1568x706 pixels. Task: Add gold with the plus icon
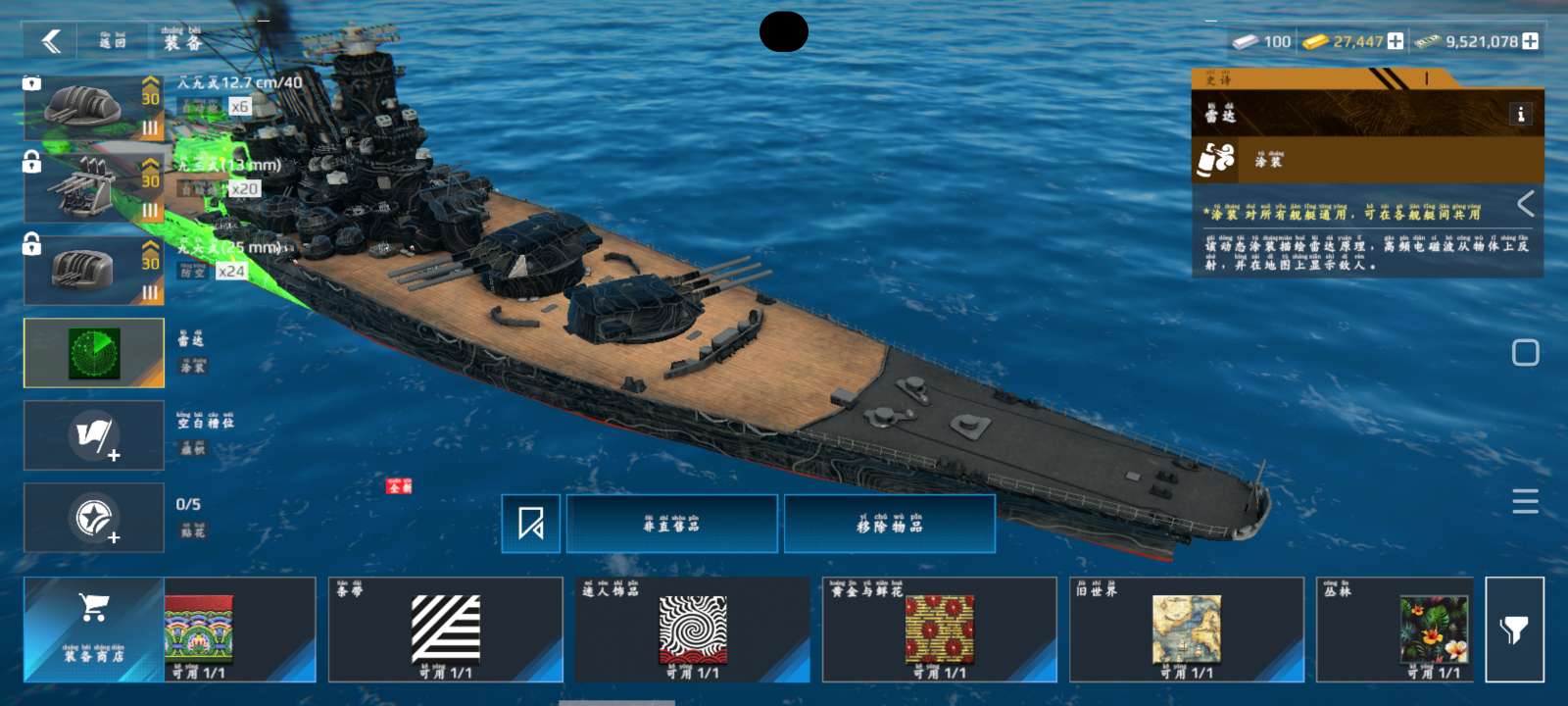[1395, 41]
